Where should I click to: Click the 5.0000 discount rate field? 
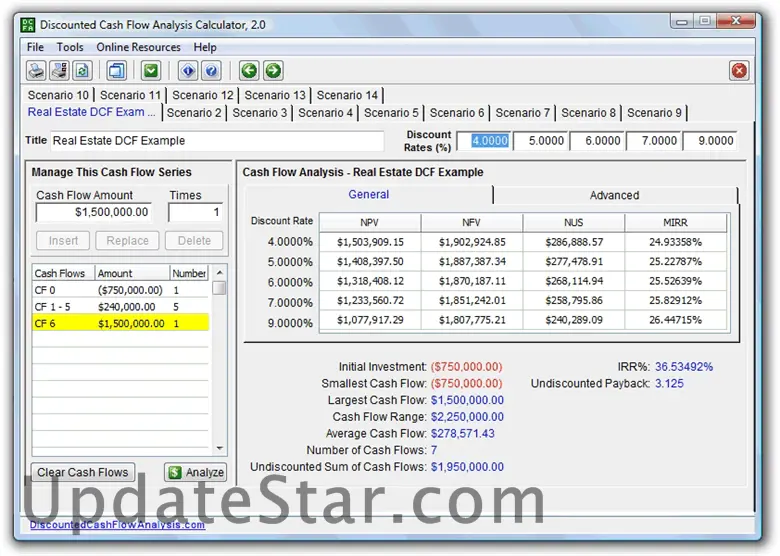[541, 141]
